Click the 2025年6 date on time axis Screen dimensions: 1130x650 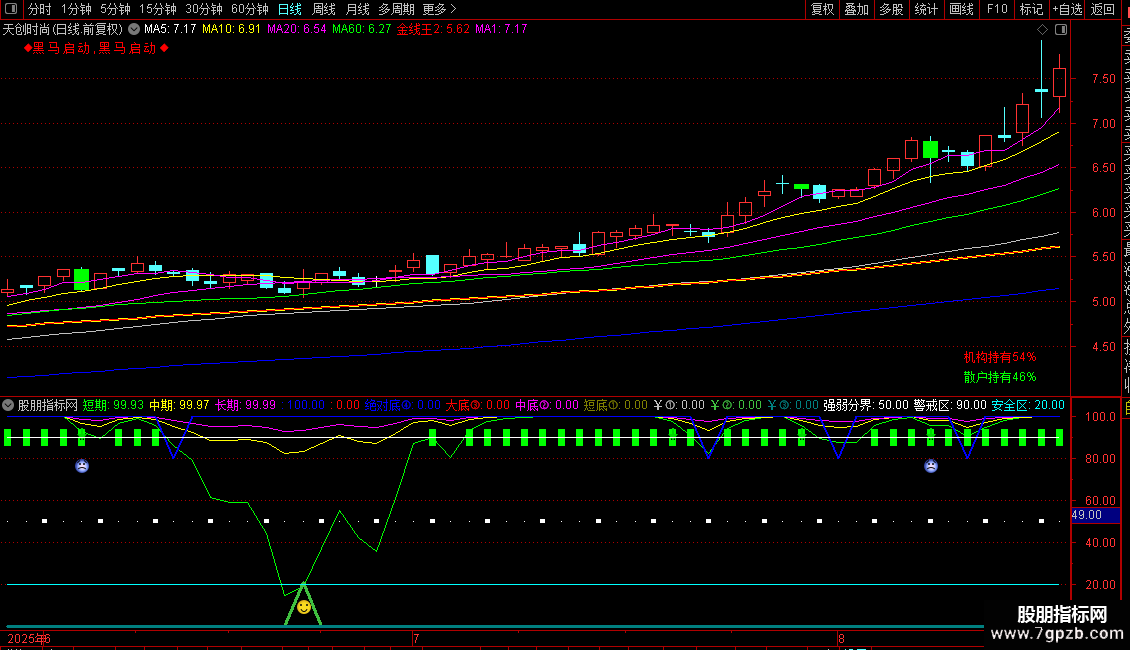click(x=29, y=638)
